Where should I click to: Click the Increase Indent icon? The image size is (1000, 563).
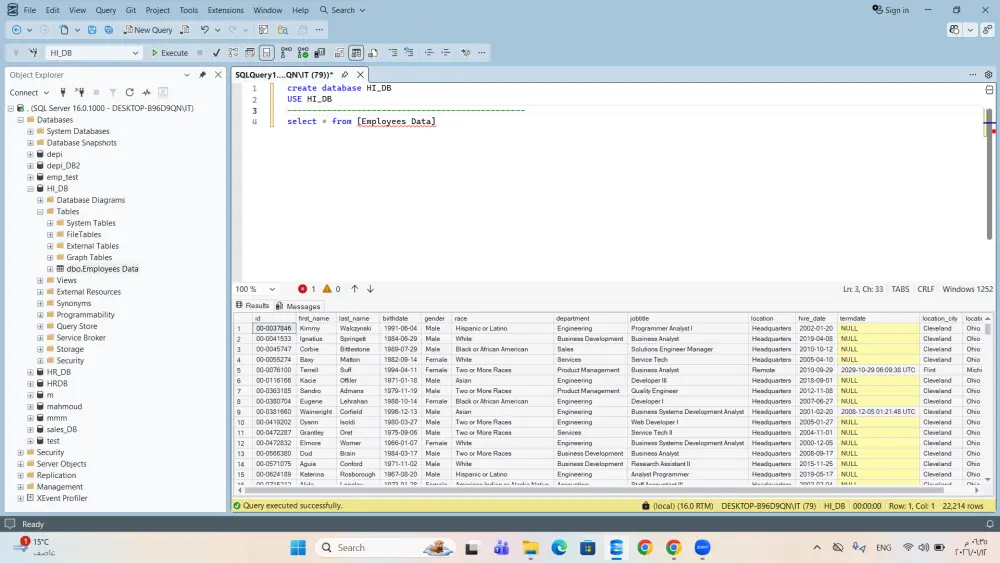pos(446,53)
